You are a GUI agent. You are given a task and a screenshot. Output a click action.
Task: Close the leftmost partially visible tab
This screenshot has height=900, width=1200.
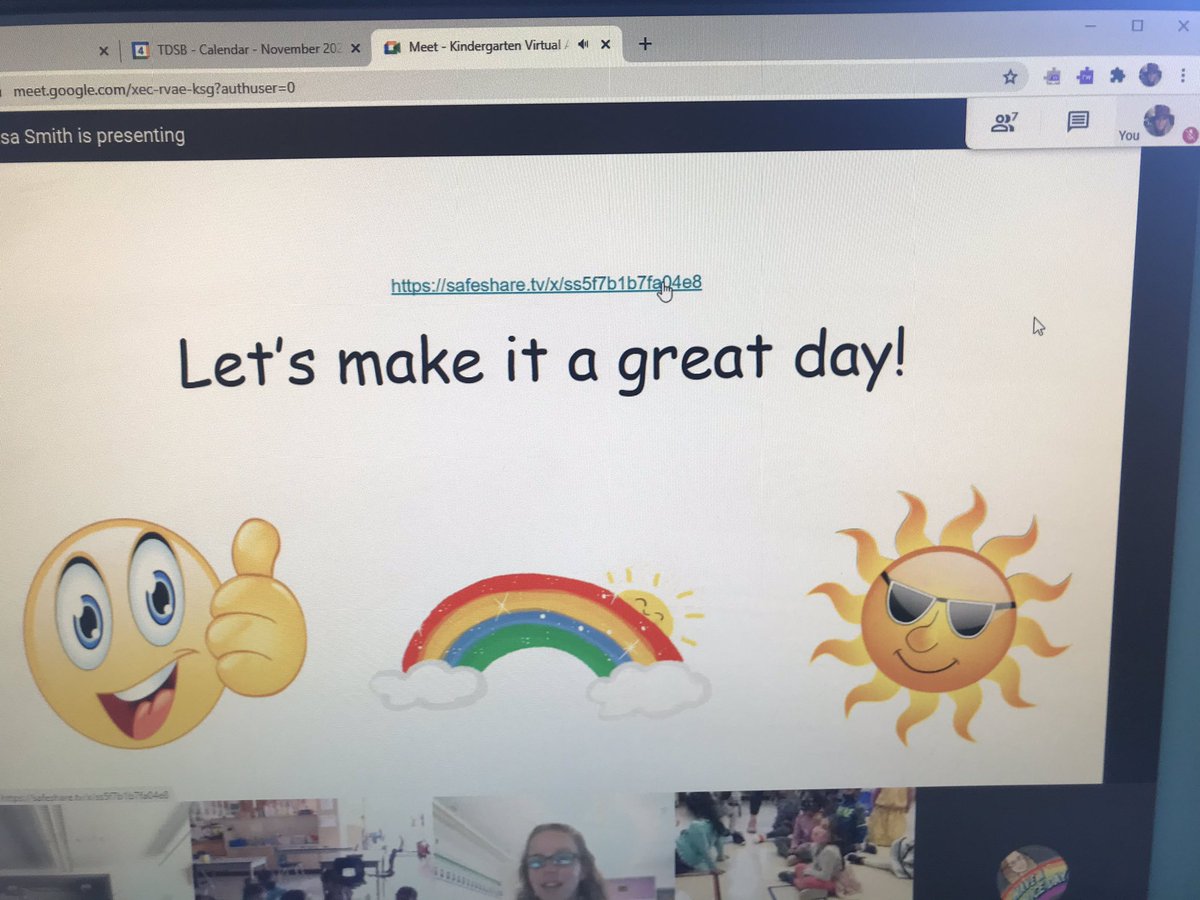103,50
